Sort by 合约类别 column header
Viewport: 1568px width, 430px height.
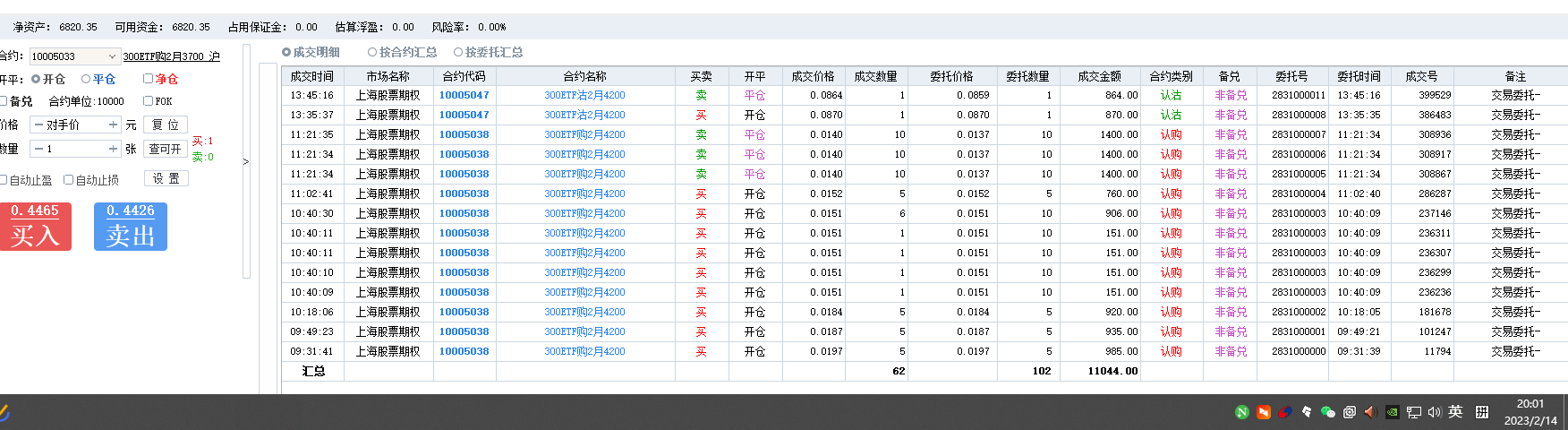1172,76
